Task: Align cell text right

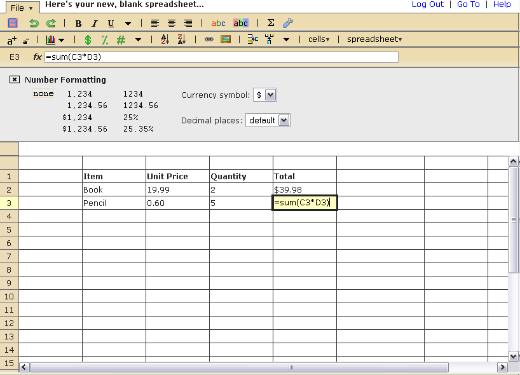Action: point(188,23)
